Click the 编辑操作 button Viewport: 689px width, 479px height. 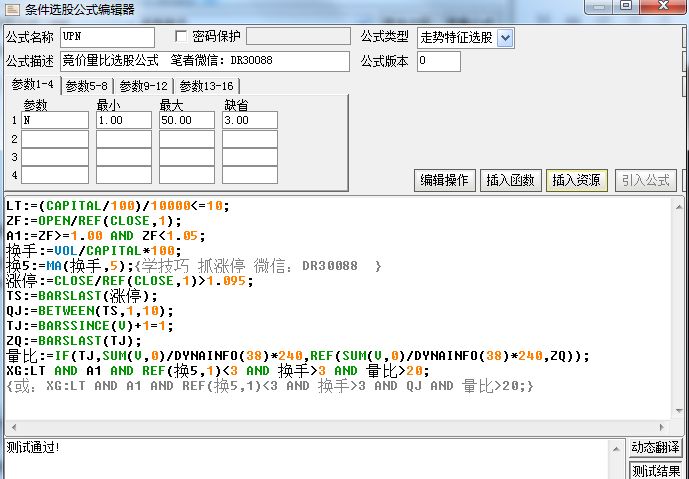click(444, 180)
